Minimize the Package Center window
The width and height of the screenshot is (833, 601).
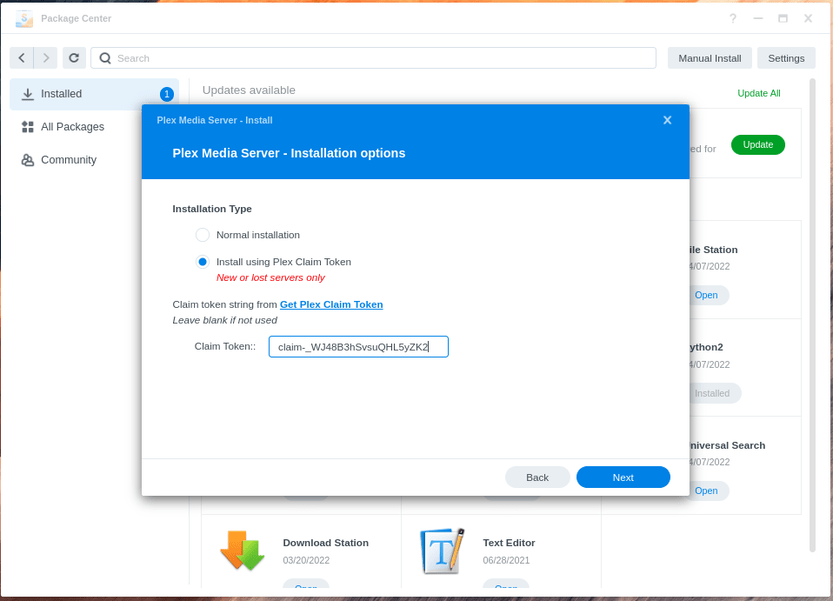click(x=758, y=19)
